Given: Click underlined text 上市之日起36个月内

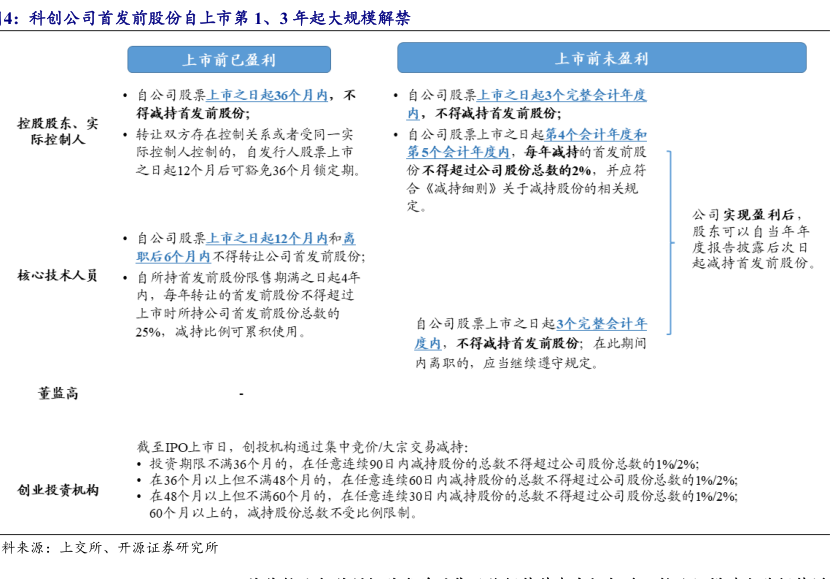Looking at the screenshot, I should [x=267, y=96].
